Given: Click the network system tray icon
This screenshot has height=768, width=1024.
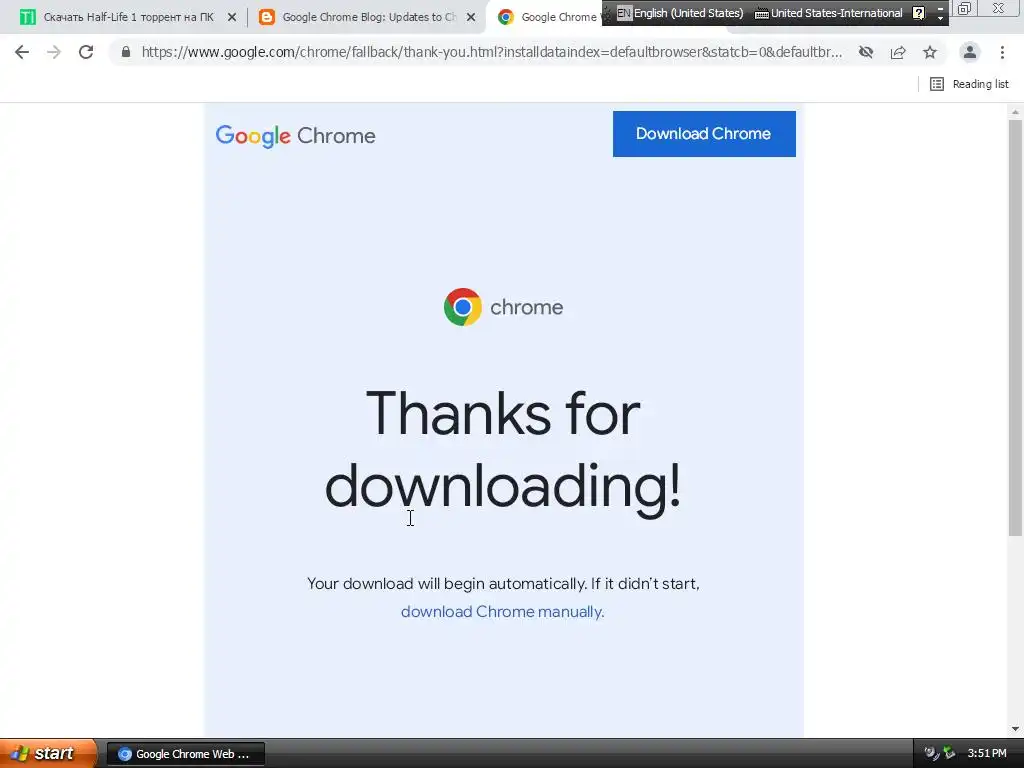Looking at the screenshot, I should point(949,754).
